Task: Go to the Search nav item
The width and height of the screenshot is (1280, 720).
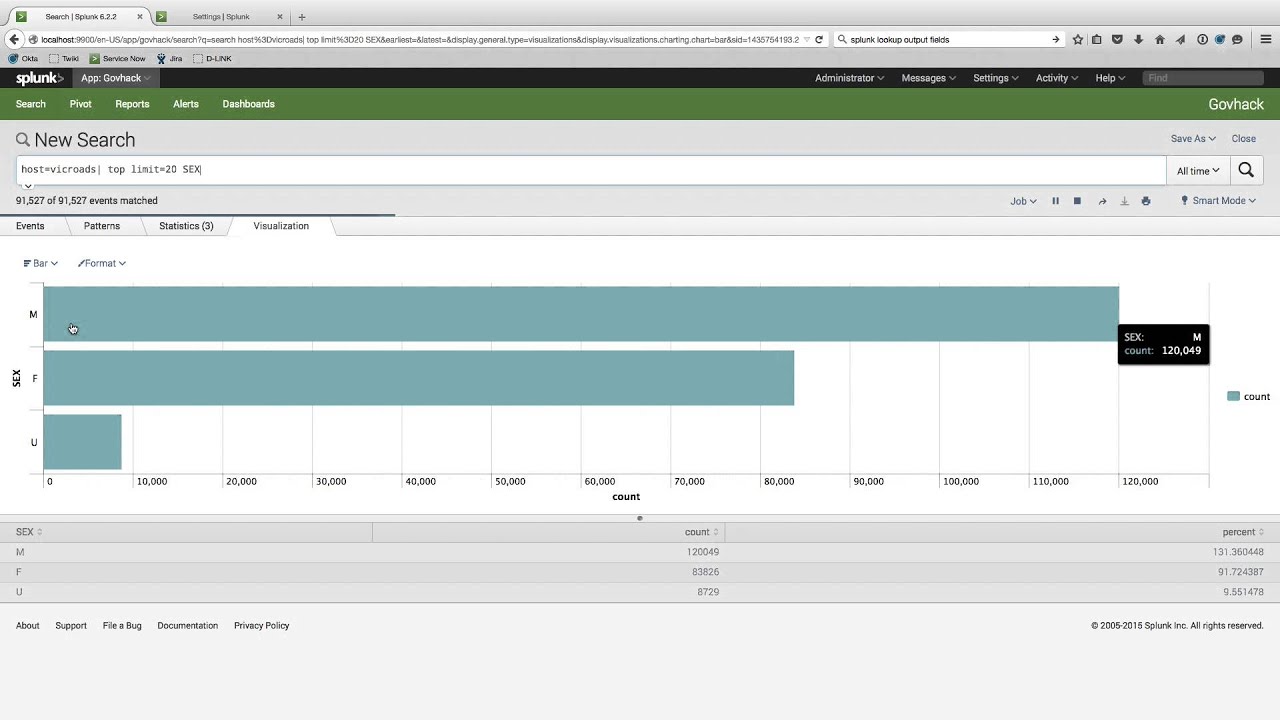Action: coord(31,104)
